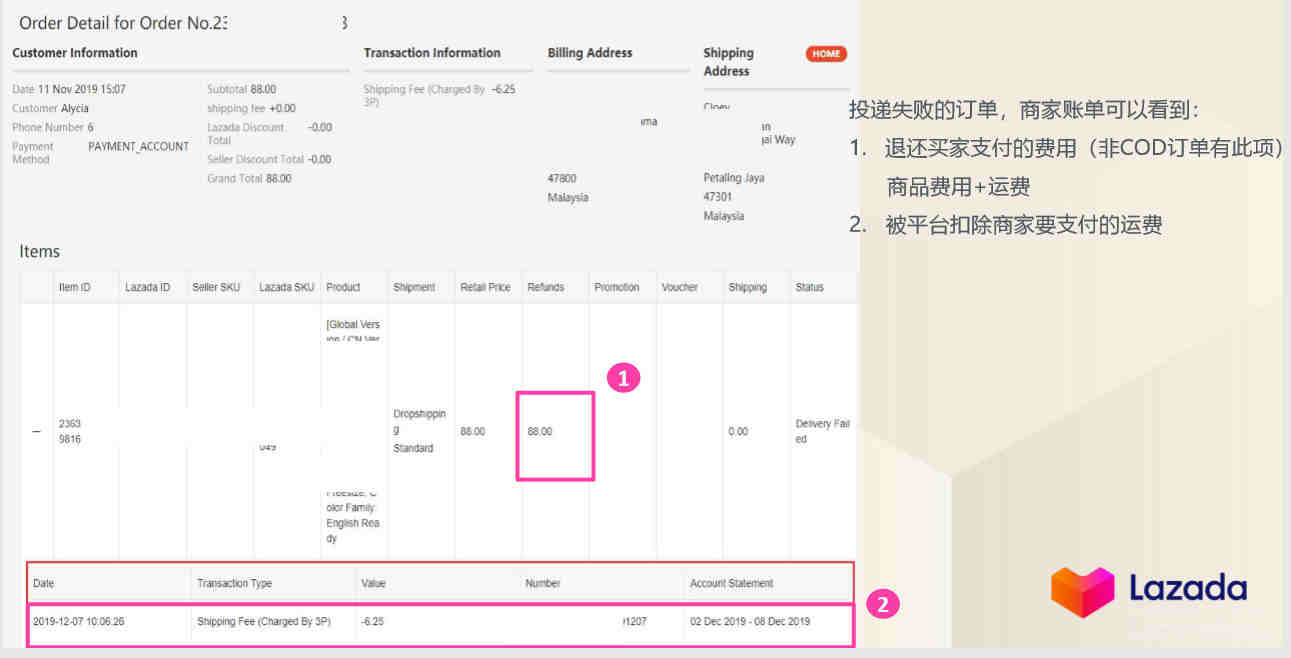Click the Billing Address heading
This screenshot has height=658, width=1291.
(x=590, y=53)
